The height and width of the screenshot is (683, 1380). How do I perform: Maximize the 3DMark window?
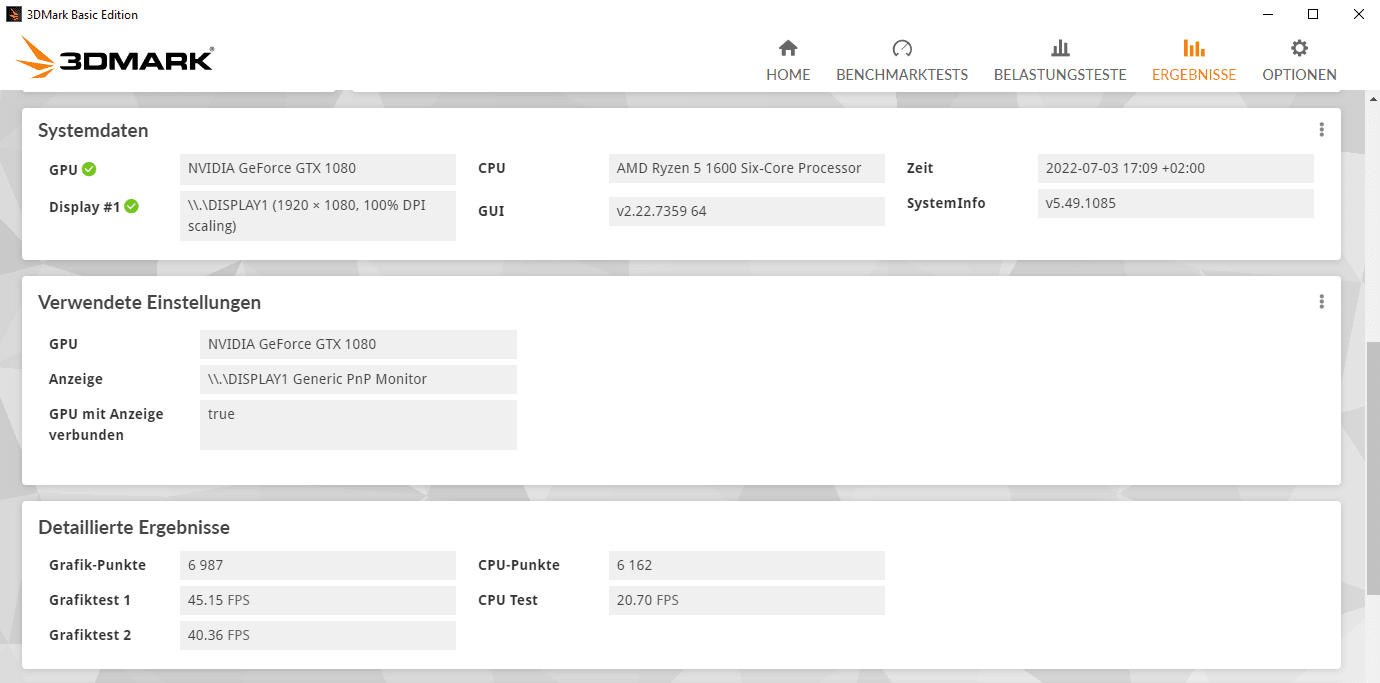pyautogui.click(x=1313, y=14)
